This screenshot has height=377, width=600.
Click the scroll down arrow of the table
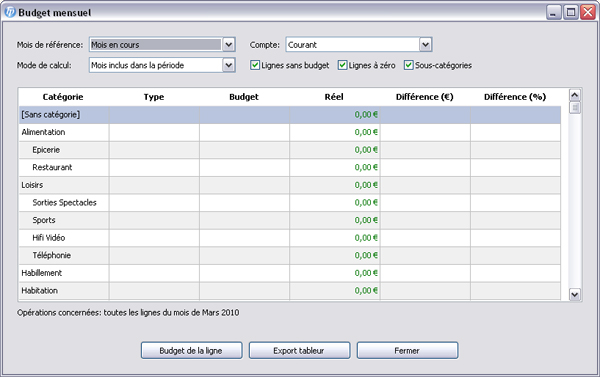[575, 294]
